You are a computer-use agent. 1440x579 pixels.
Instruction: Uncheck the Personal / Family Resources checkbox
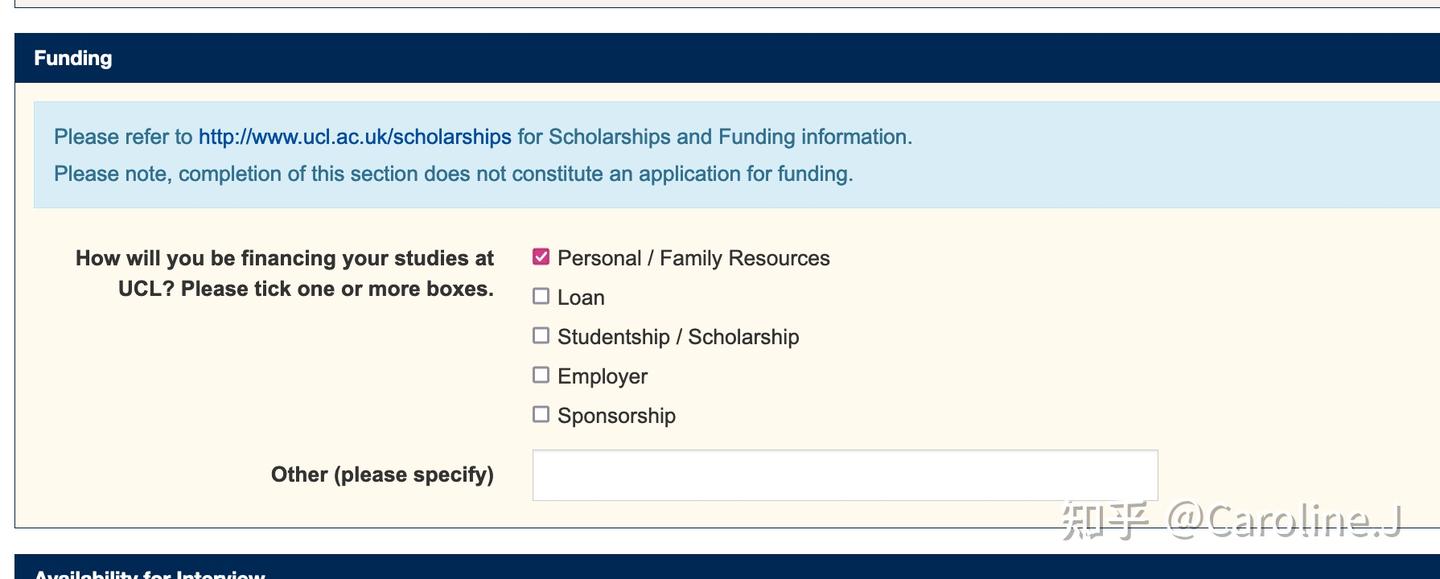point(541,257)
